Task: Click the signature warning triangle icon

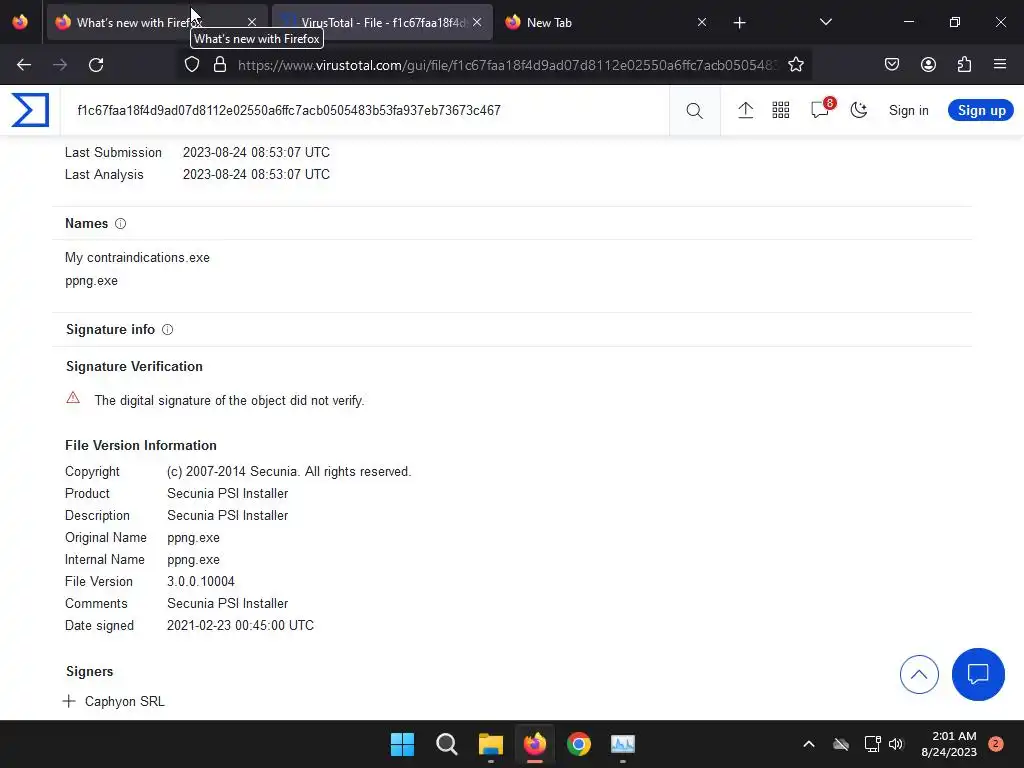Action: (x=73, y=398)
